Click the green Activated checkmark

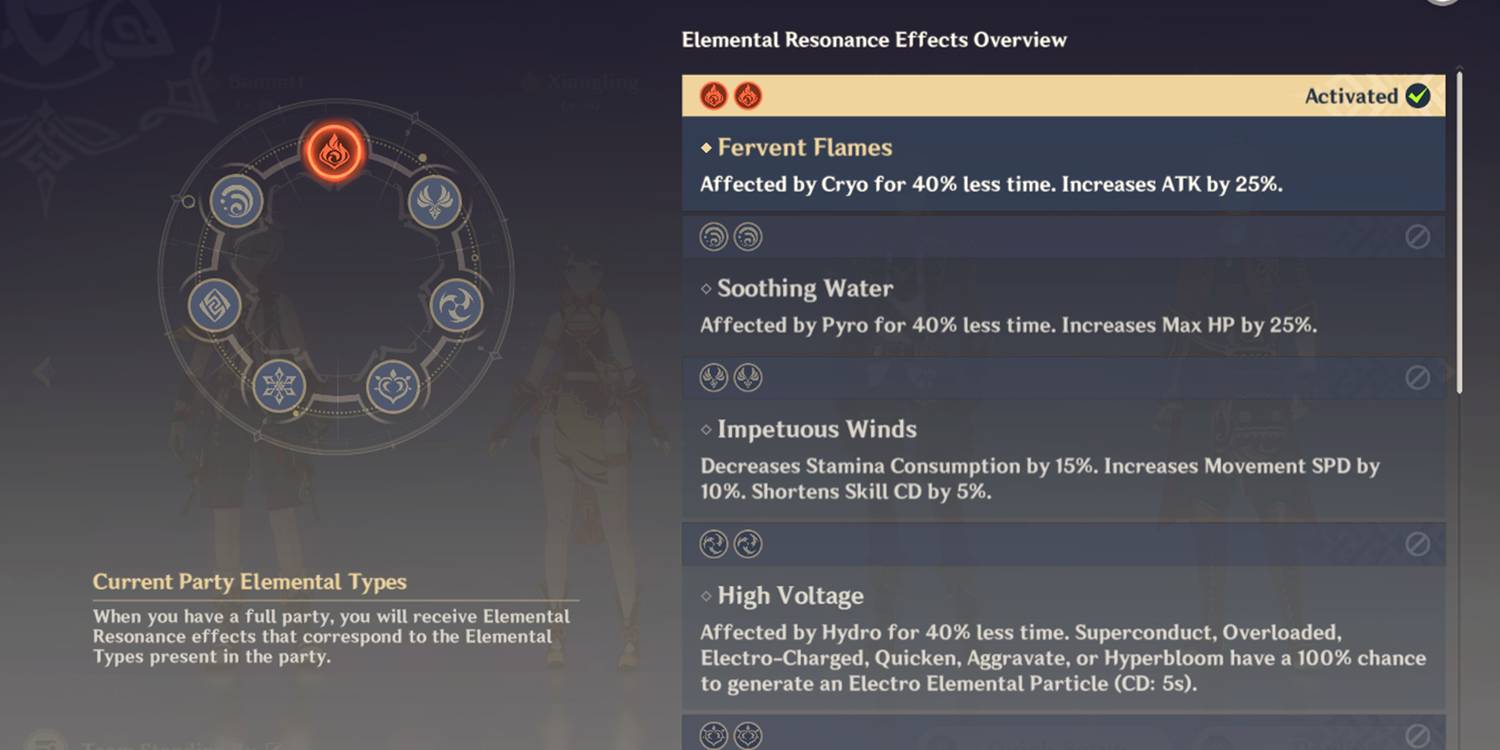[x=1417, y=96]
